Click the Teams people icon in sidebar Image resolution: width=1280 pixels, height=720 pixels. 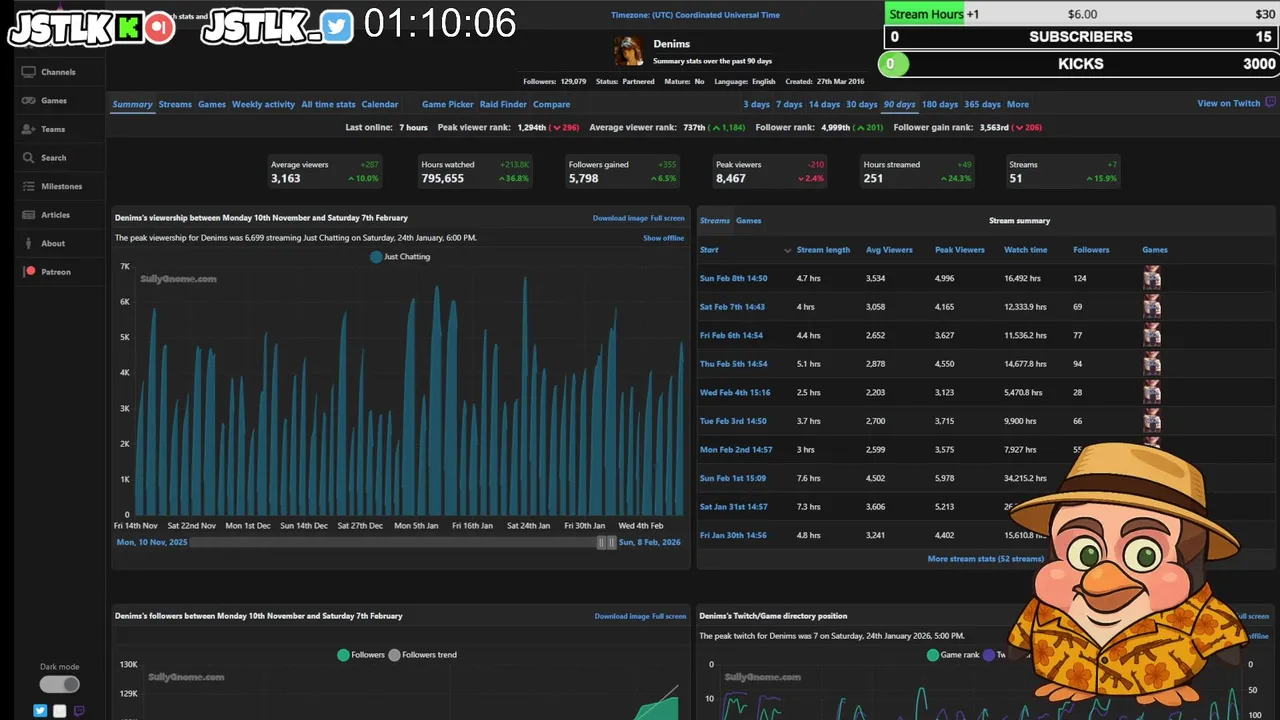pyautogui.click(x=29, y=129)
